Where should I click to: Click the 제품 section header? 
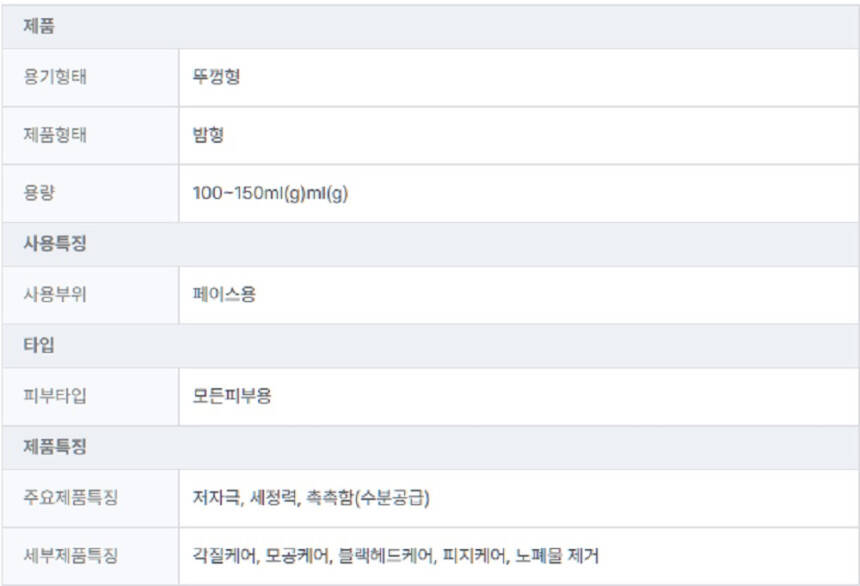point(39,27)
